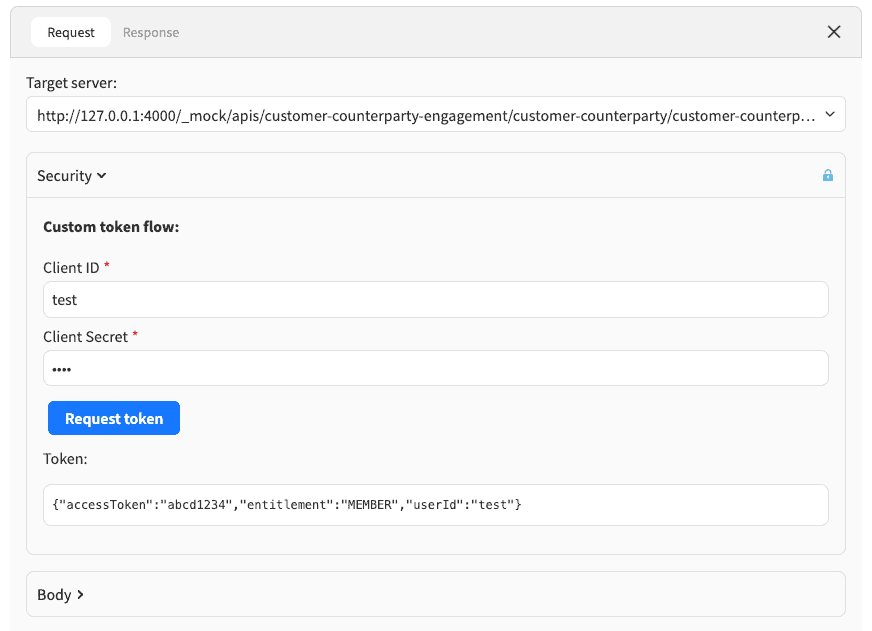Viewport: 872px width, 631px height.
Task: Click the chevron arrow beside Security
Action: tap(101, 176)
